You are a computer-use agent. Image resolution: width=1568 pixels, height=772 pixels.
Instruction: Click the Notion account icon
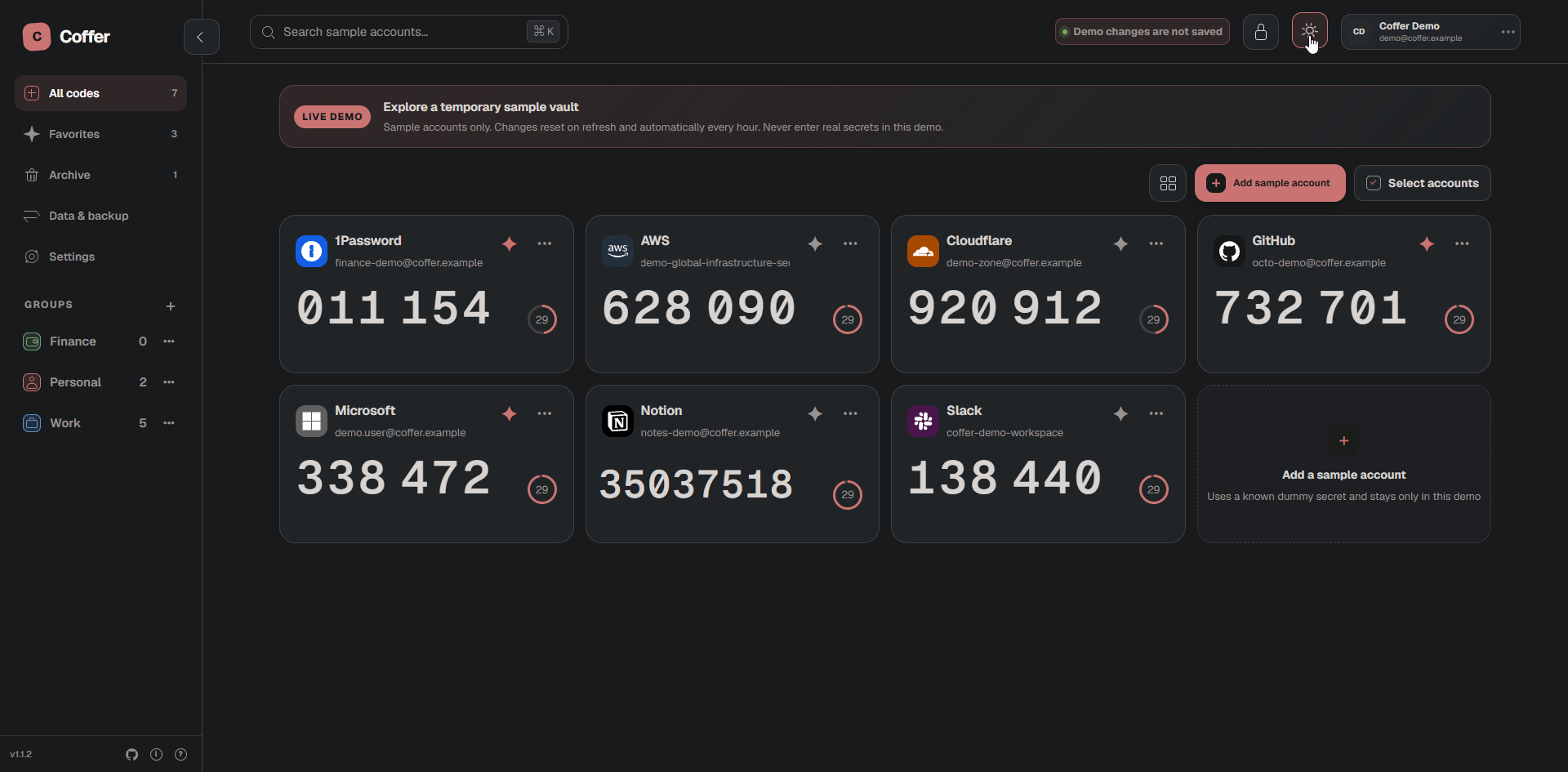point(617,422)
